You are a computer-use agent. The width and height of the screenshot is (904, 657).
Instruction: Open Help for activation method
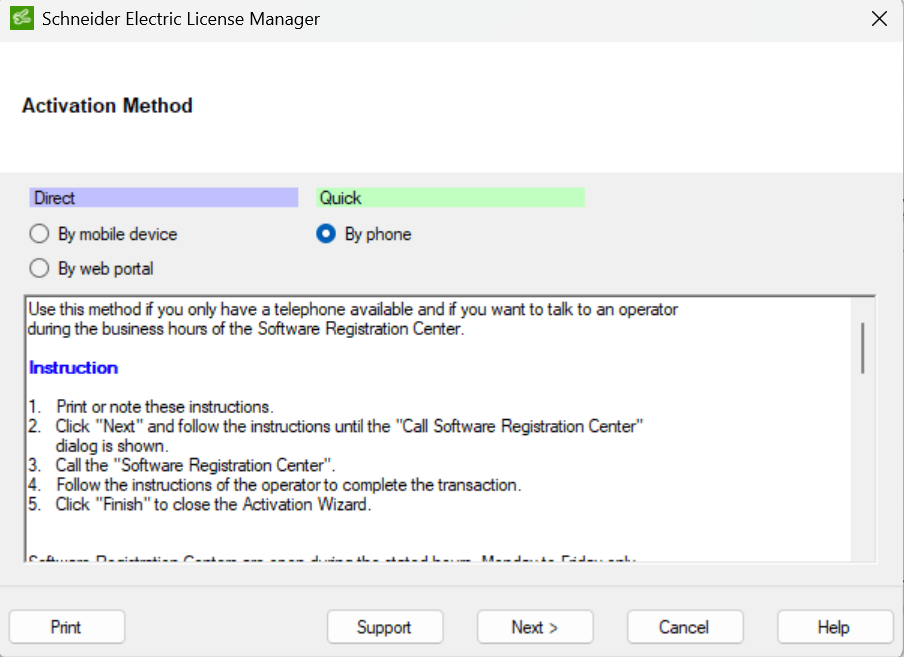834,627
